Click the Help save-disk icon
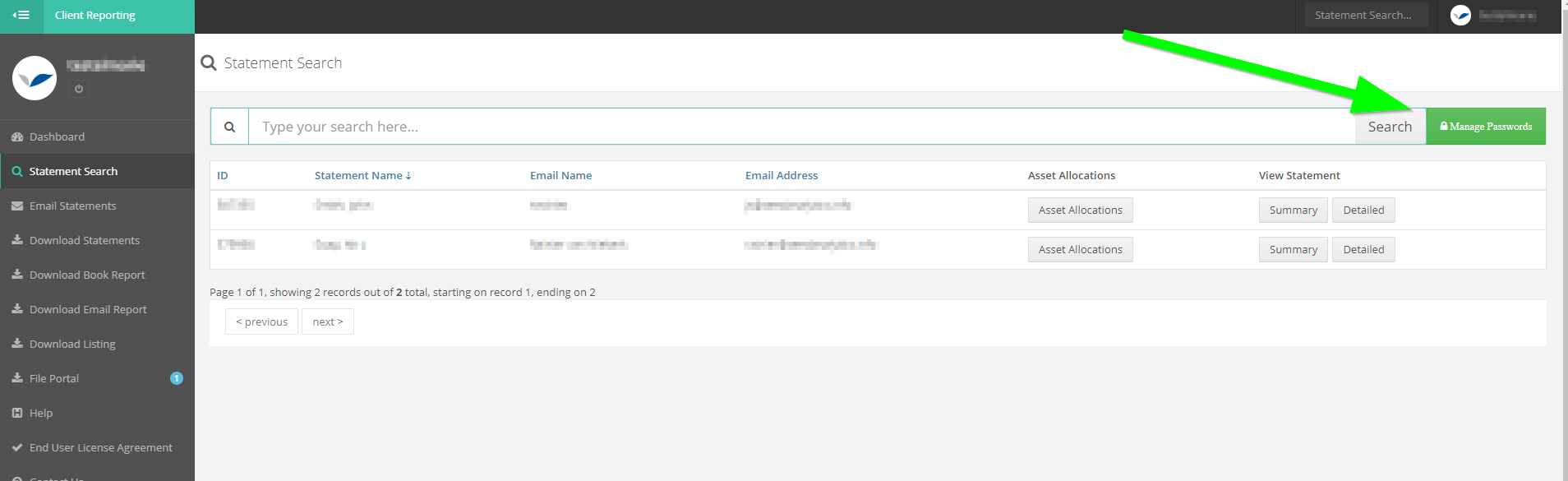The image size is (1568, 481). pos(17,413)
